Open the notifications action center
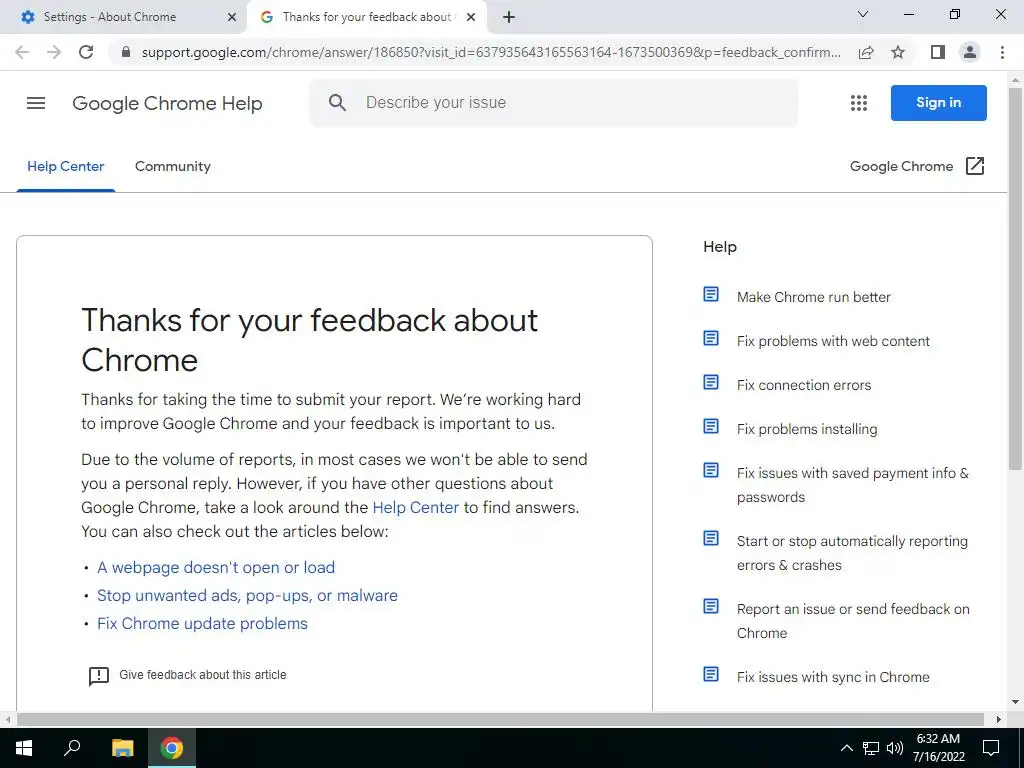The height and width of the screenshot is (768, 1024). pos(991,748)
